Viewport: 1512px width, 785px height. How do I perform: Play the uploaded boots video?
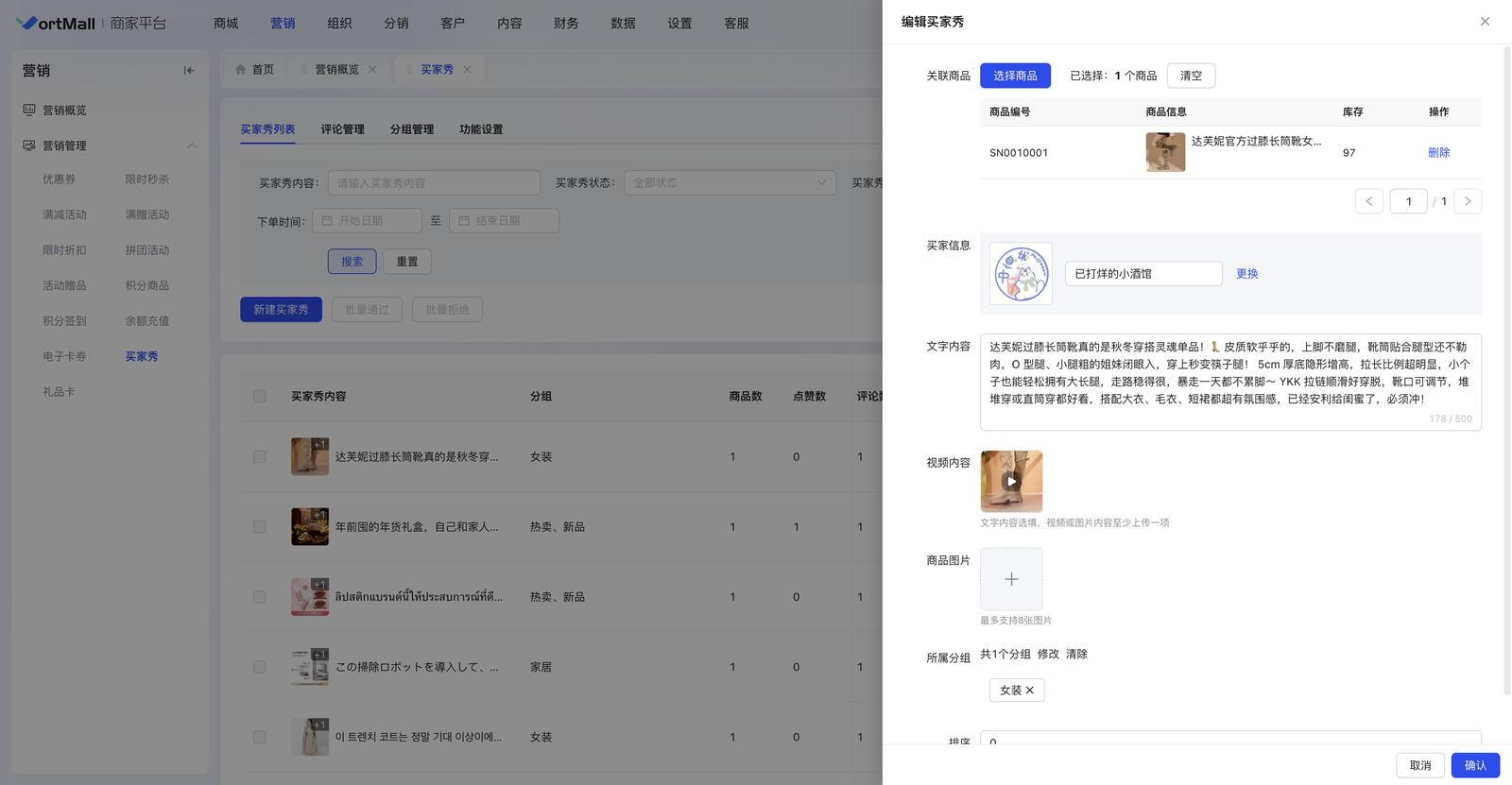point(1011,482)
